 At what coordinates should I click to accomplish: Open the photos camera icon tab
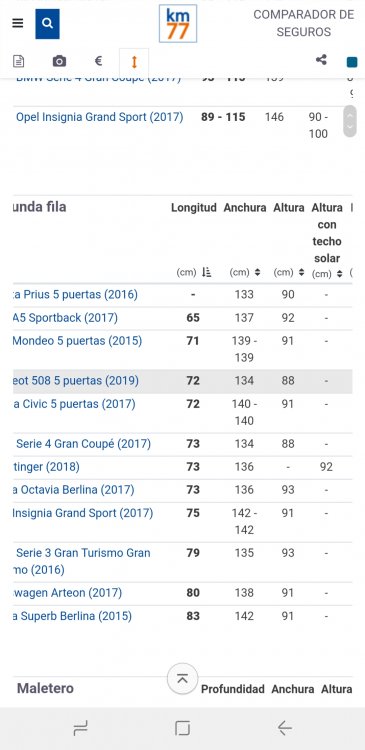[x=59, y=61]
